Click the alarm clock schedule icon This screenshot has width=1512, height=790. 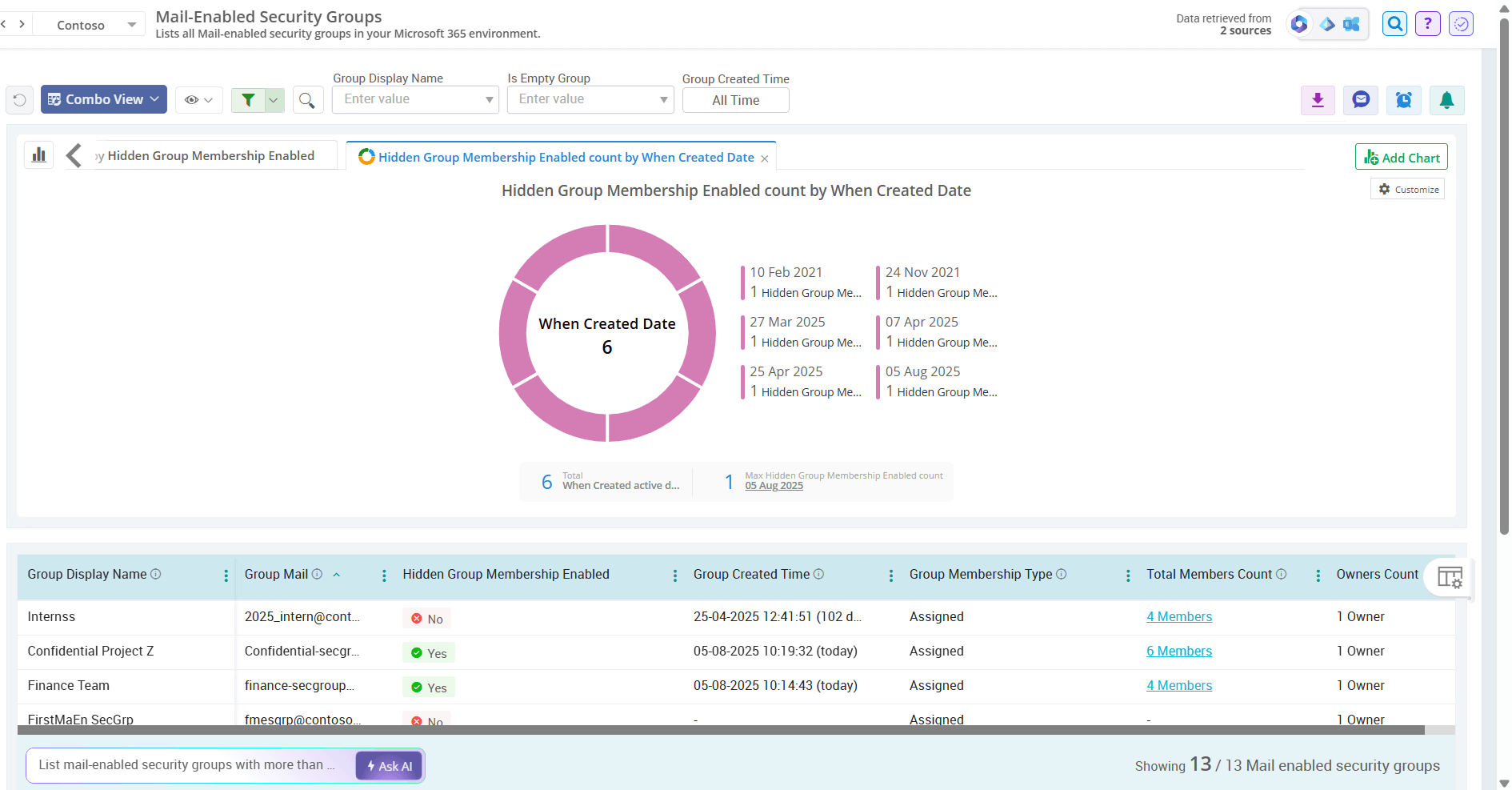pos(1404,100)
